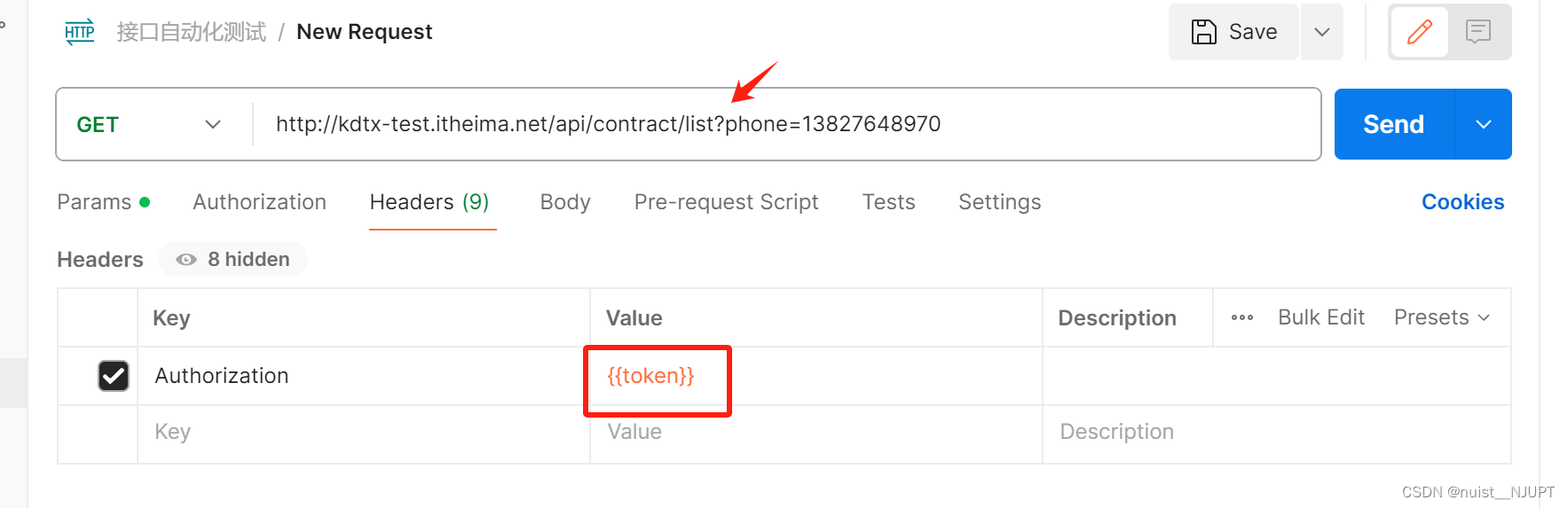Expand the Send options arrow
The image size is (1568, 508).
(x=1483, y=125)
